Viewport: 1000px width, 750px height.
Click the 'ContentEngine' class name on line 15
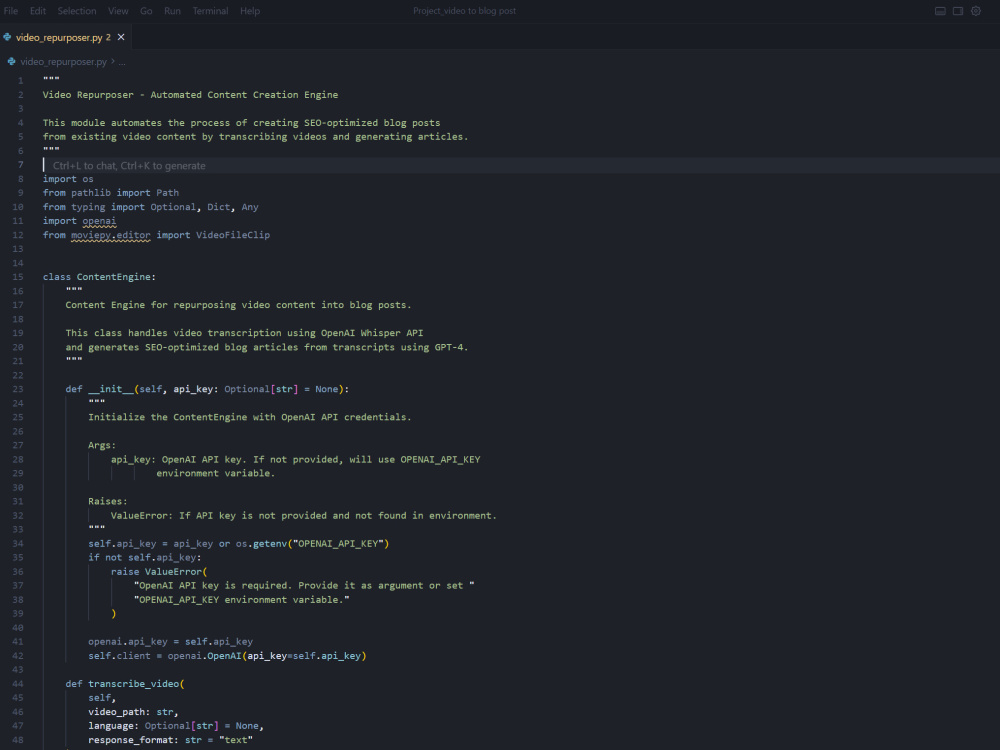pyautogui.click(x=114, y=277)
